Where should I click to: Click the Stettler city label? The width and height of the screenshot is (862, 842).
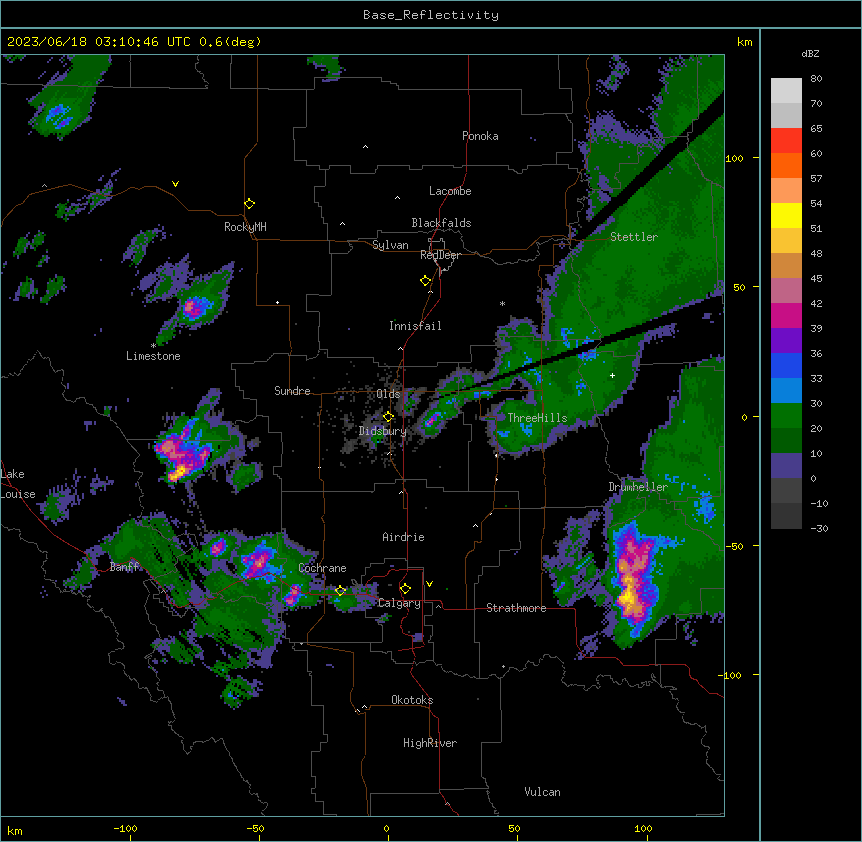coord(633,237)
